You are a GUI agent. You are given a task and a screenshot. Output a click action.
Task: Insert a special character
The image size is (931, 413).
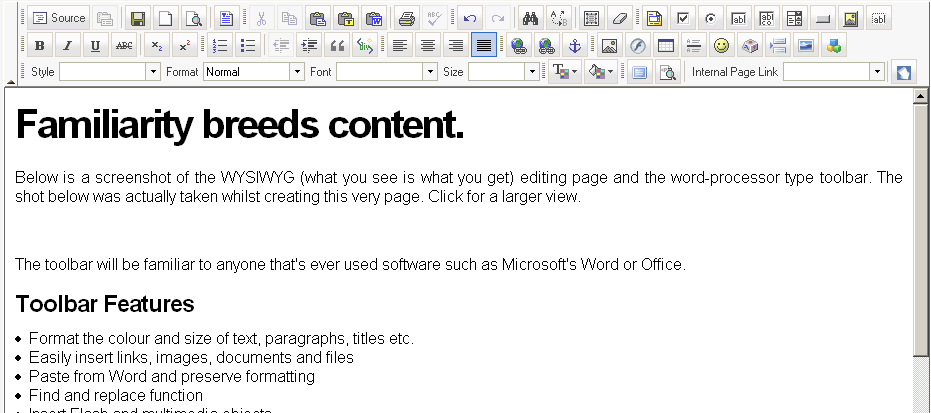[750, 45]
